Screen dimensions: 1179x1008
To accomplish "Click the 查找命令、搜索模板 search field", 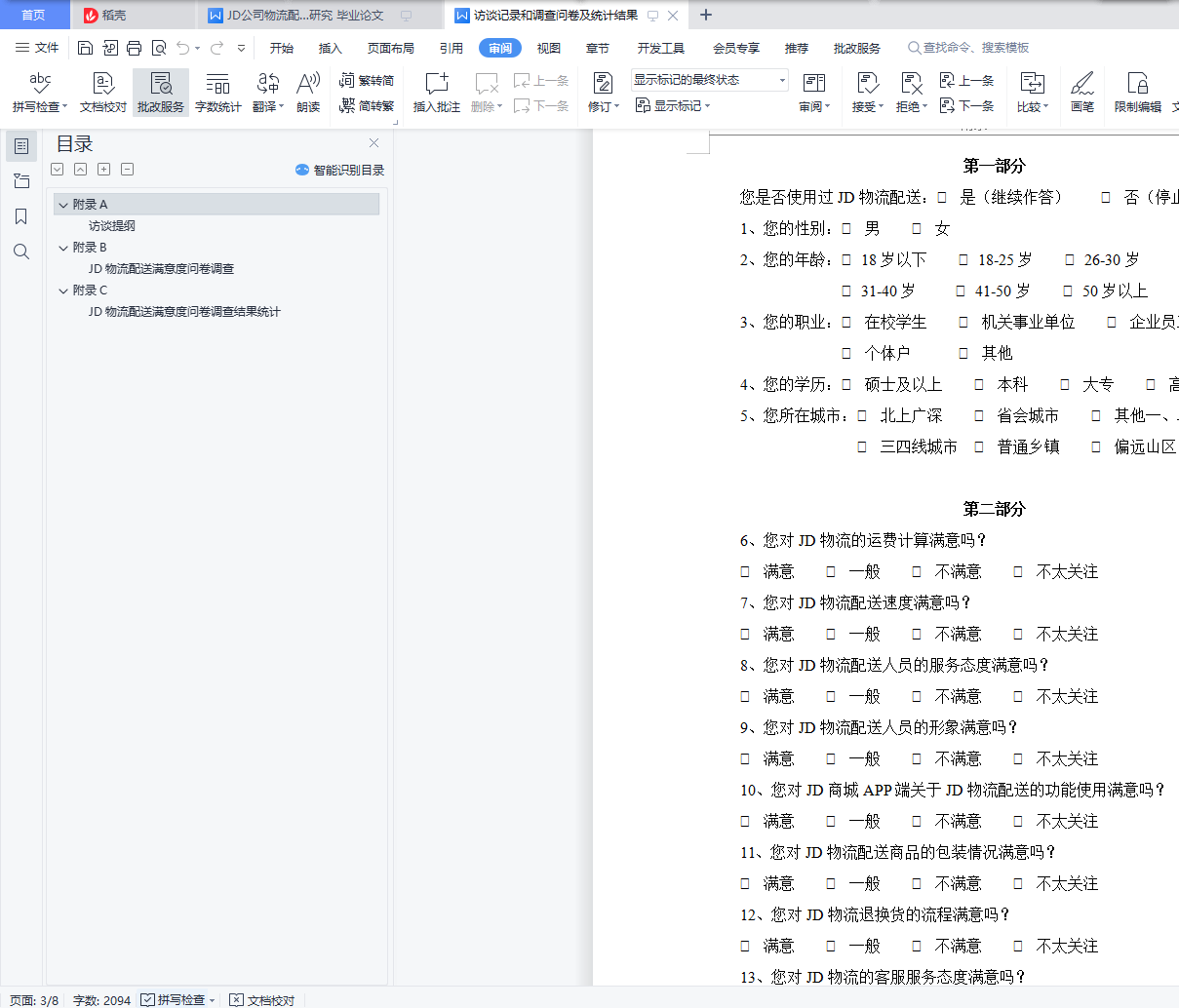I will click(x=968, y=48).
